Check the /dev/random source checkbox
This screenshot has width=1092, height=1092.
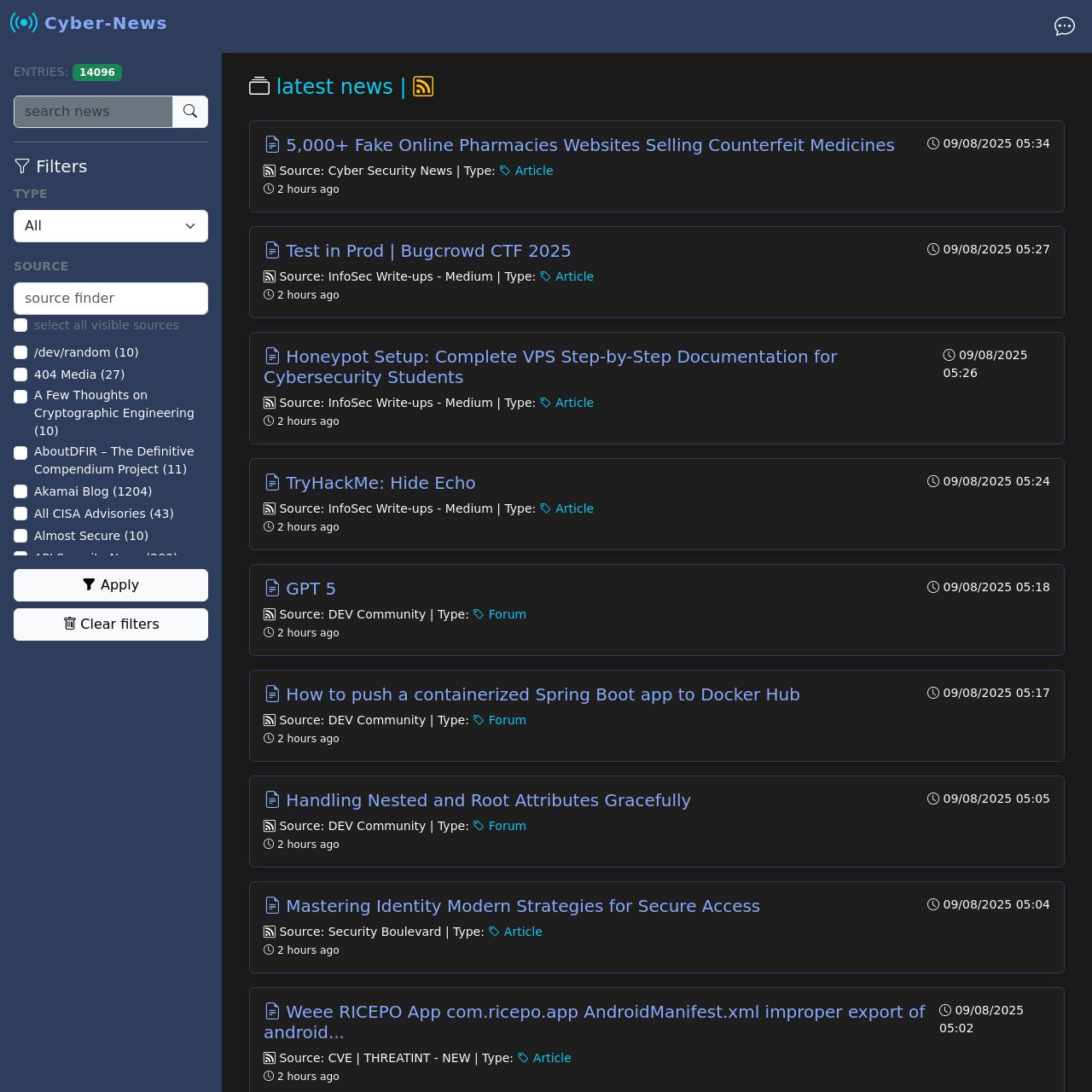pos(20,352)
